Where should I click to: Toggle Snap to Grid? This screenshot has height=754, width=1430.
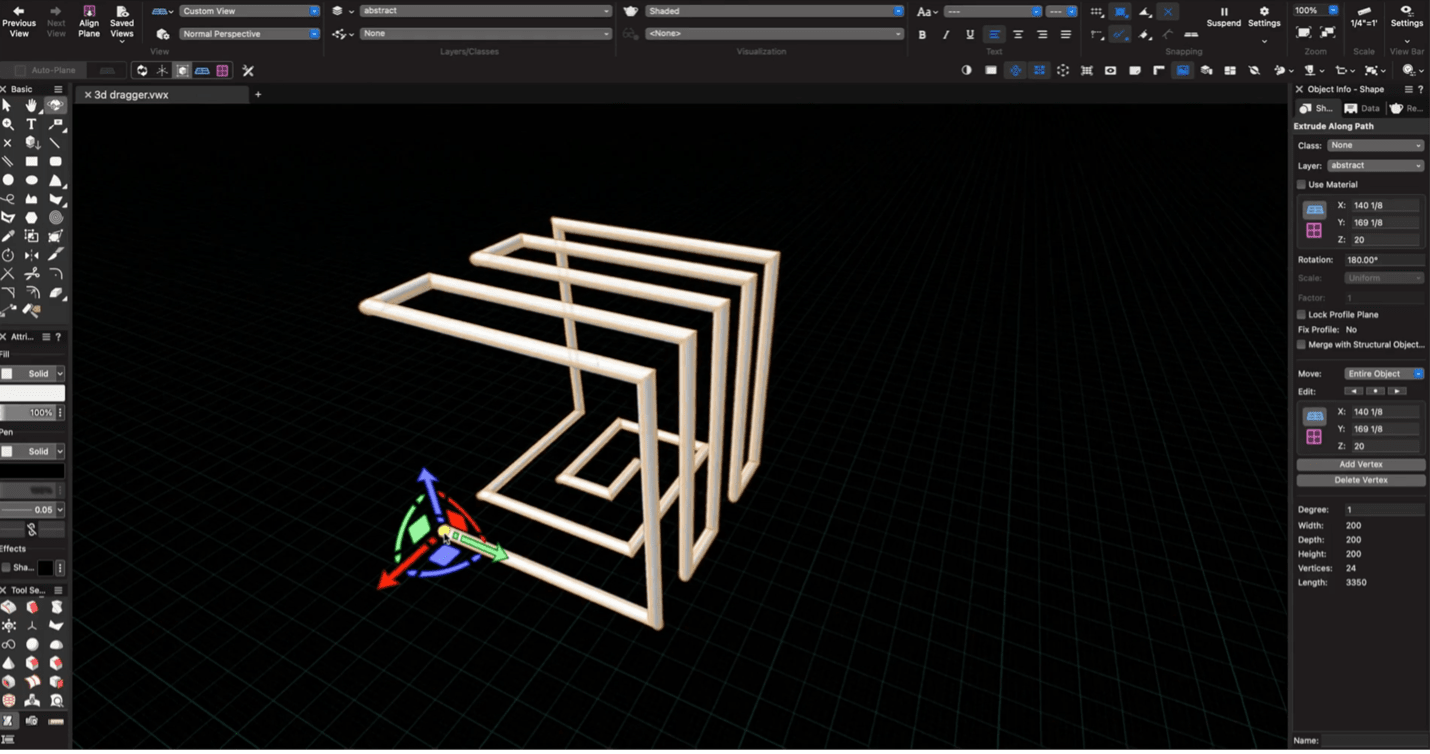click(x=1097, y=12)
